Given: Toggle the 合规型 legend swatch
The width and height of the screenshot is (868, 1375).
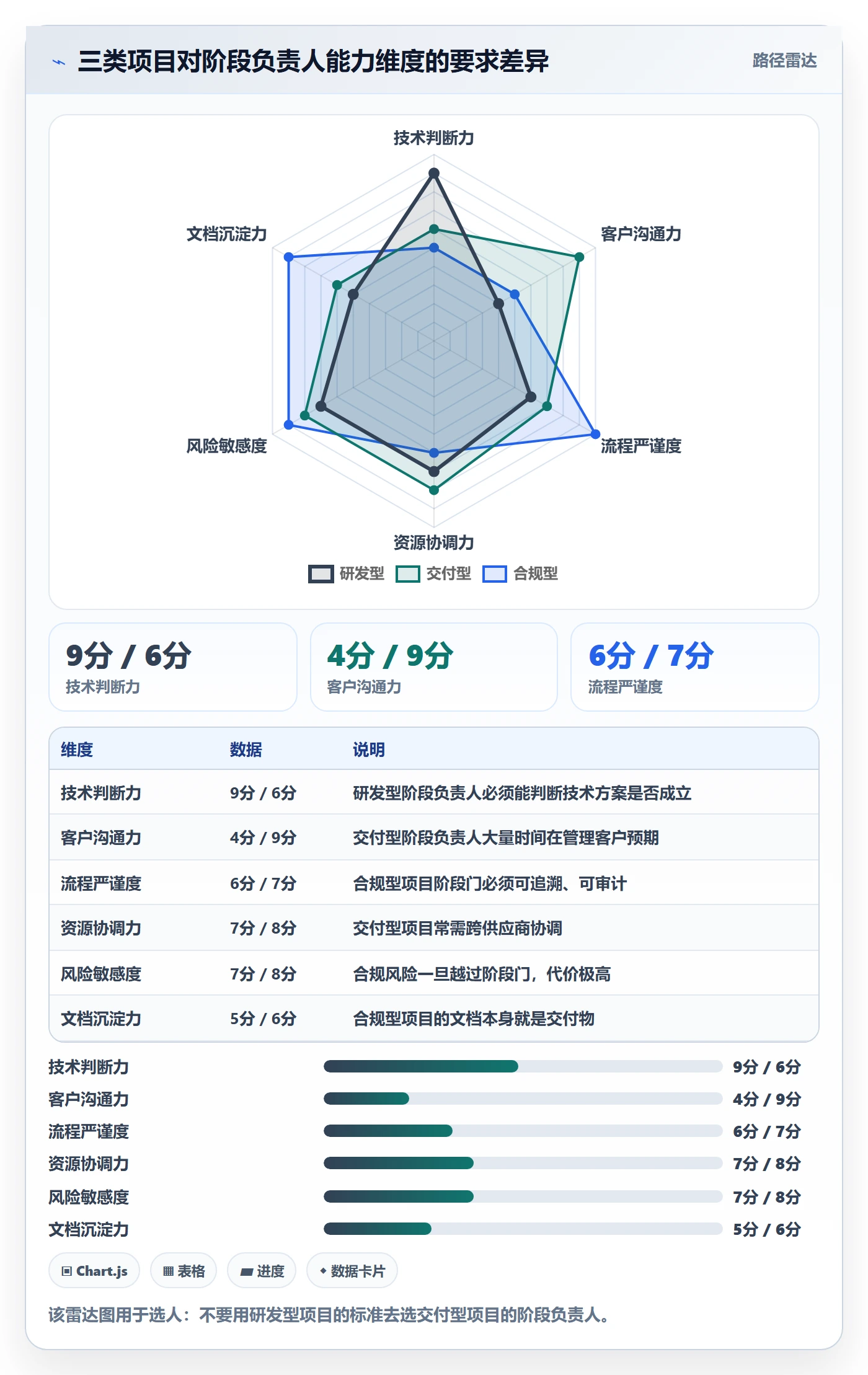Looking at the screenshot, I should click(x=495, y=574).
